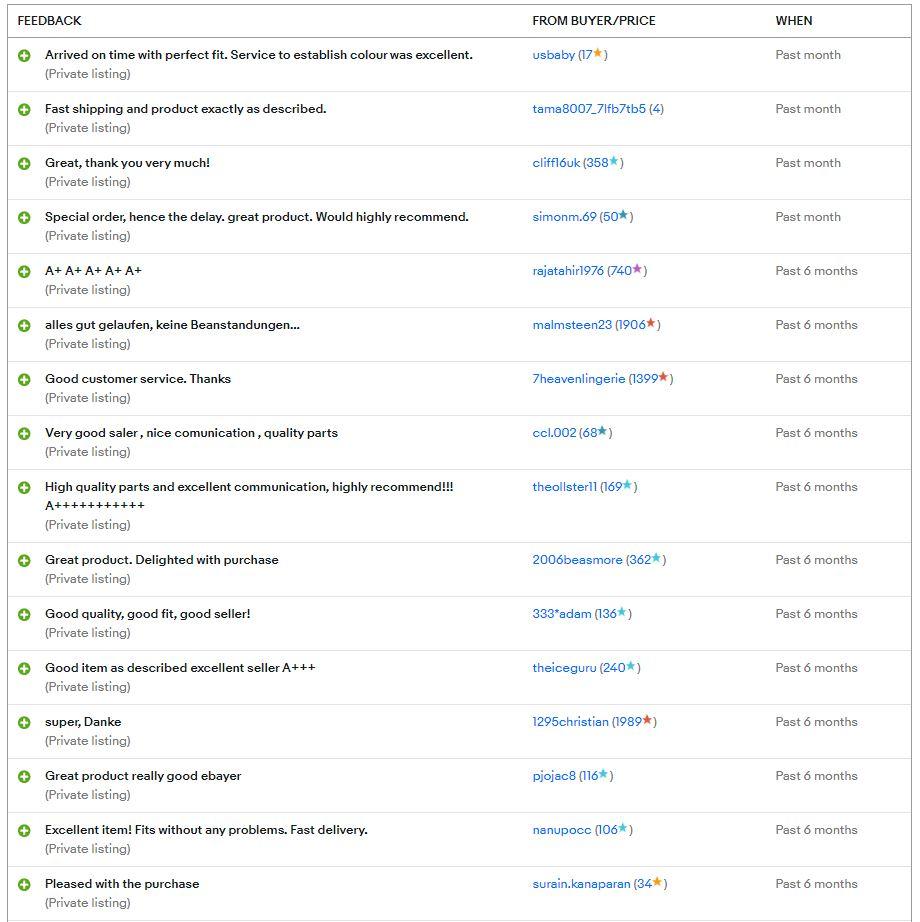Open buyer profile tama8007_7lfb7tb5
Screen dimensions: 920x922
click(589, 109)
